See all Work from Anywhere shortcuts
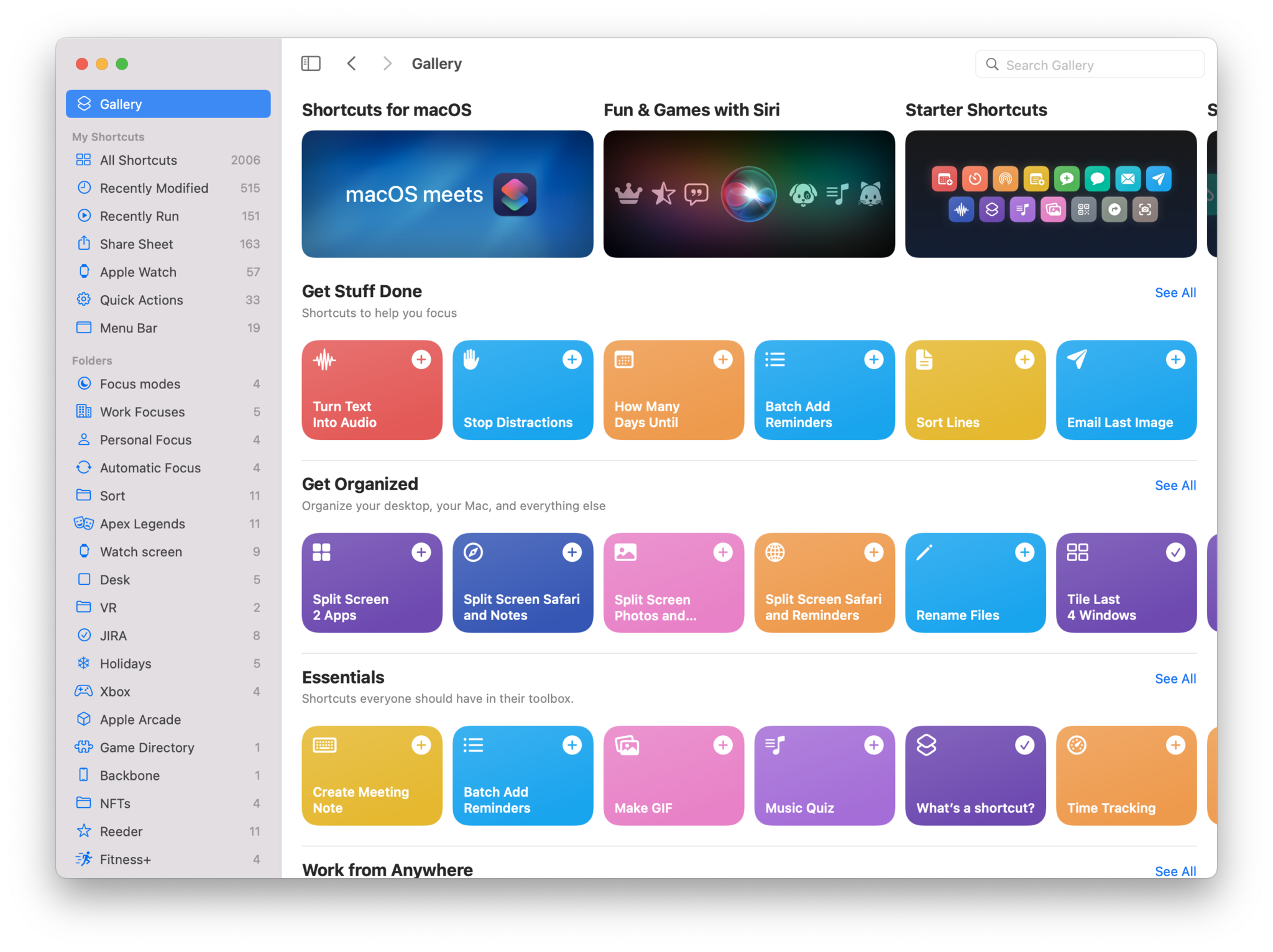This screenshot has height=952, width=1273. click(1175, 871)
